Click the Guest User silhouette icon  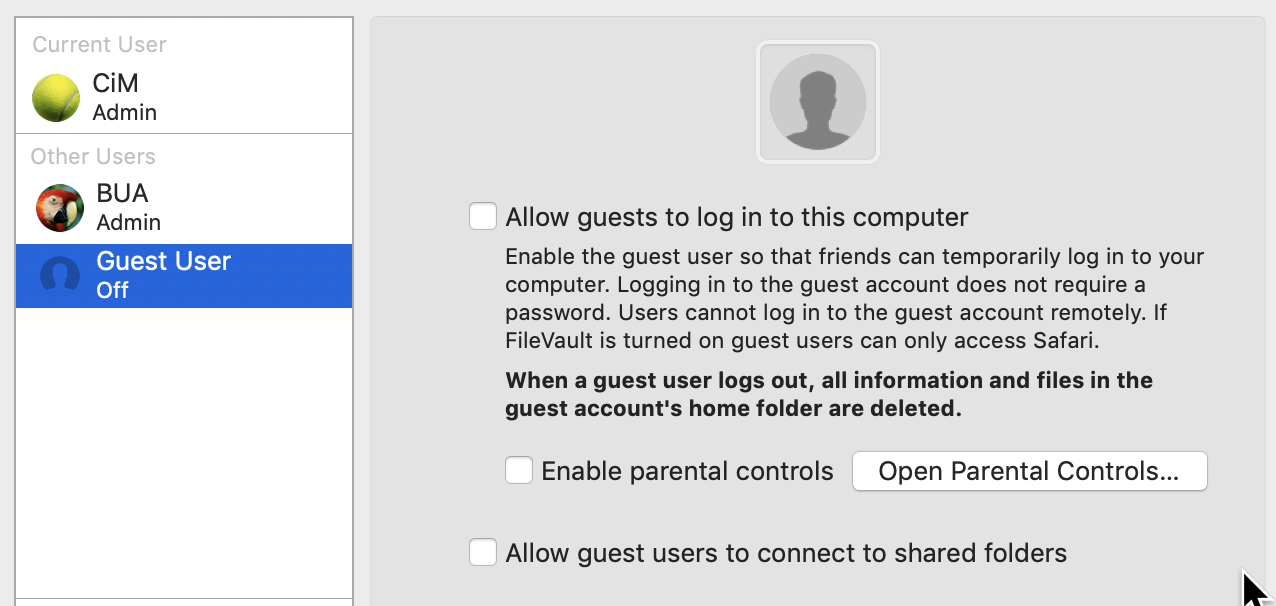click(x=59, y=275)
